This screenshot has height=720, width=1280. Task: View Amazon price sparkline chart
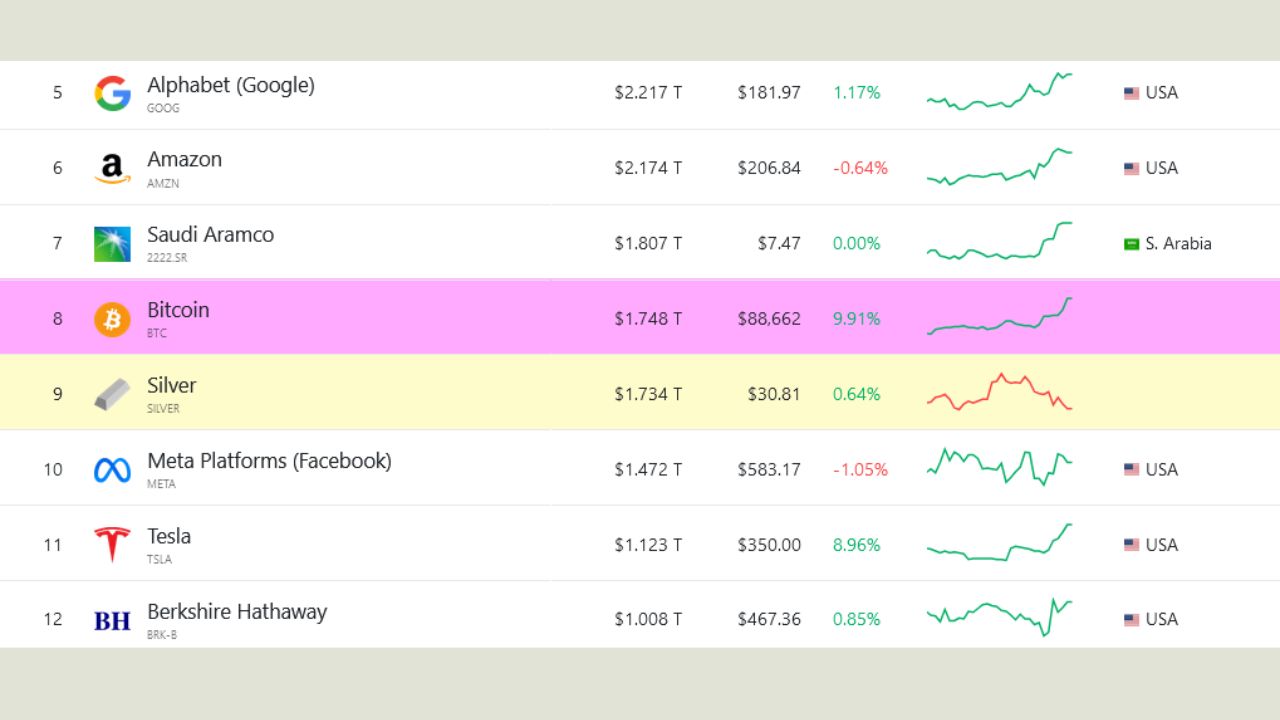point(999,167)
